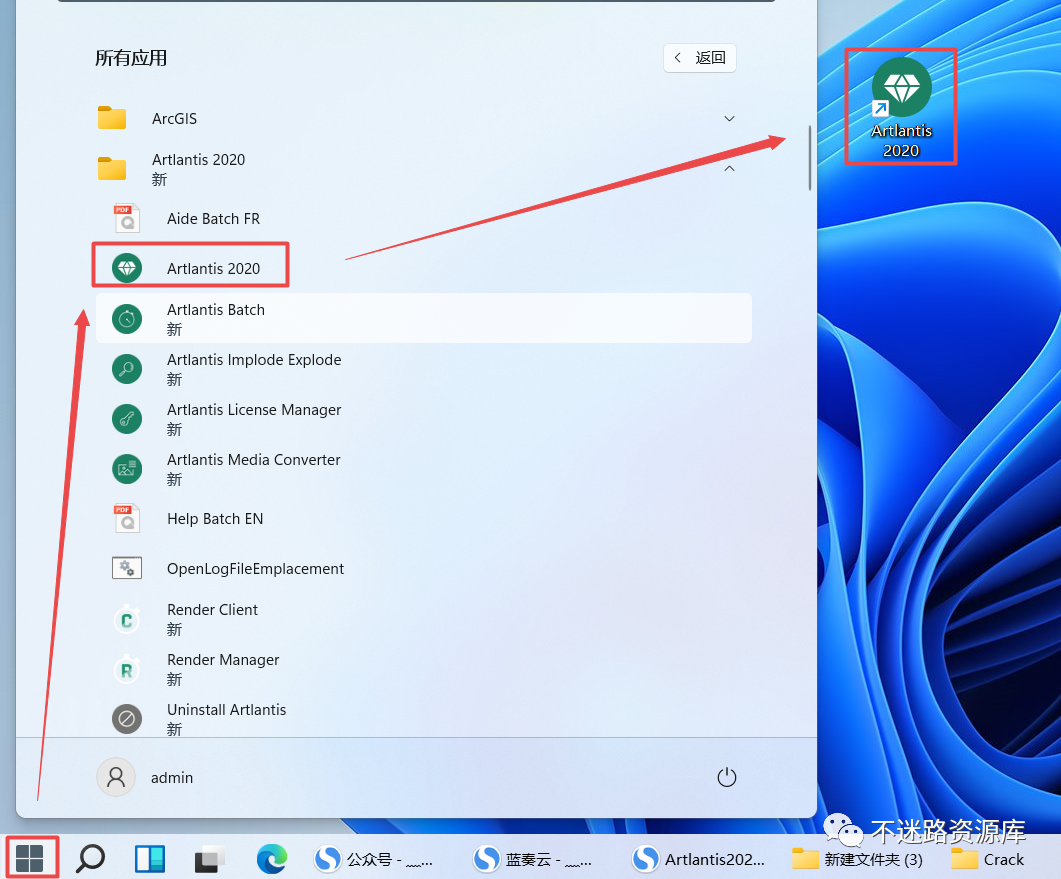The width and height of the screenshot is (1061, 879).
Task: Collapse the Artlantis 2020 folder chevron
Action: (x=729, y=168)
